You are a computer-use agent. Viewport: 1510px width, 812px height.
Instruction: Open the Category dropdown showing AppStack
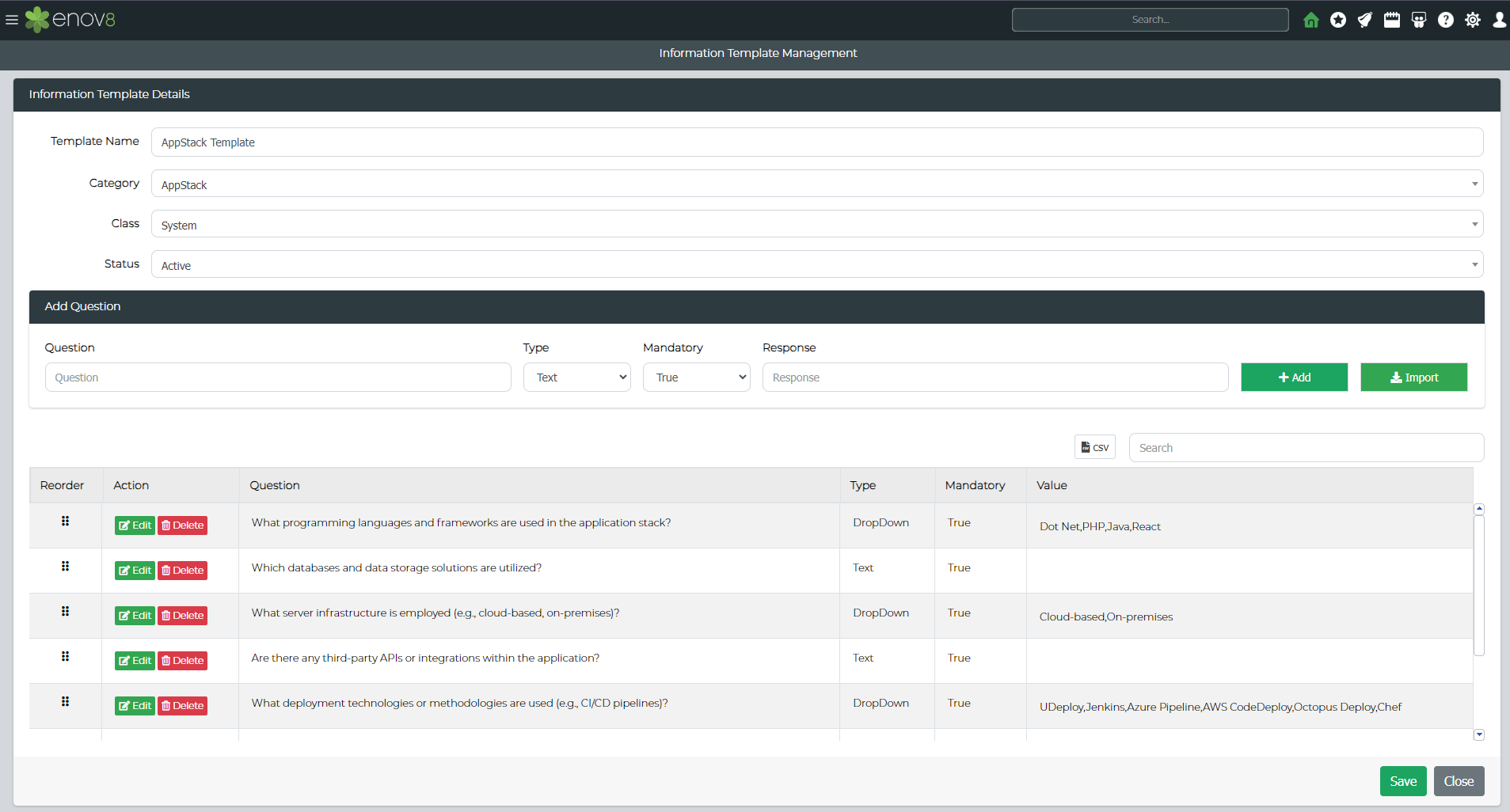coord(817,184)
